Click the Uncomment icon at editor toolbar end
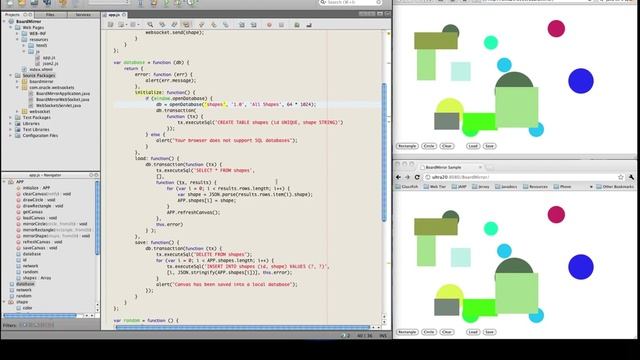This screenshot has height=360, width=640. click(x=309, y=25)
